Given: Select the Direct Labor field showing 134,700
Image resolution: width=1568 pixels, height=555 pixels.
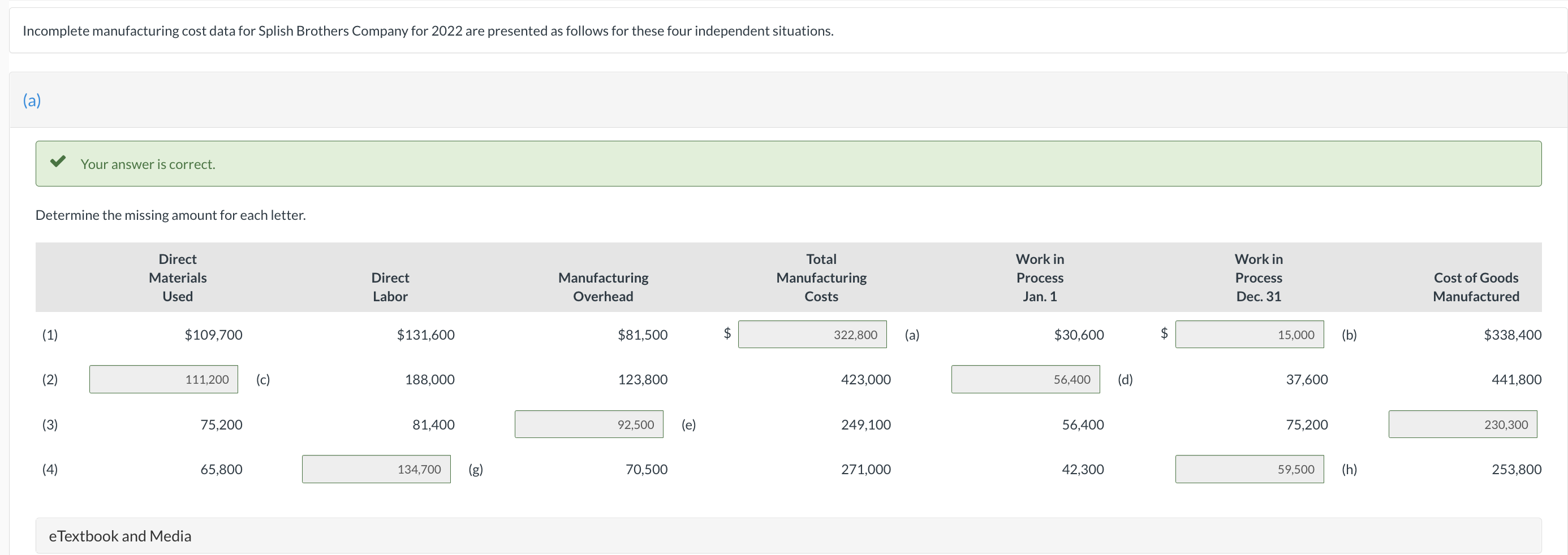Looking at the screenshot, I should [376, 469].
